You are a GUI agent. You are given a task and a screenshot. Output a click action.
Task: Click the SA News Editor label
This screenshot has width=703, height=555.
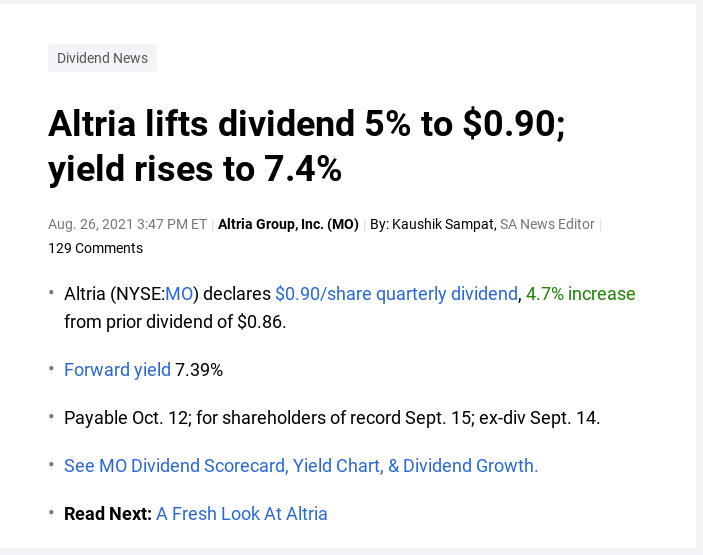(x=547, y=224)
